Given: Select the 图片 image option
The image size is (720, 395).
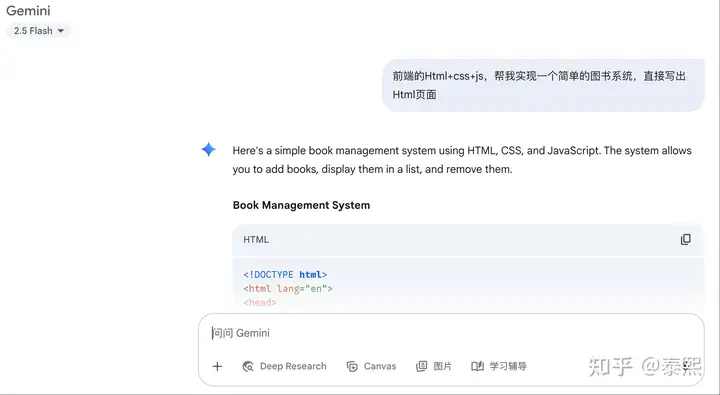Looking at the screenshot, I should [x=434, y=366].
